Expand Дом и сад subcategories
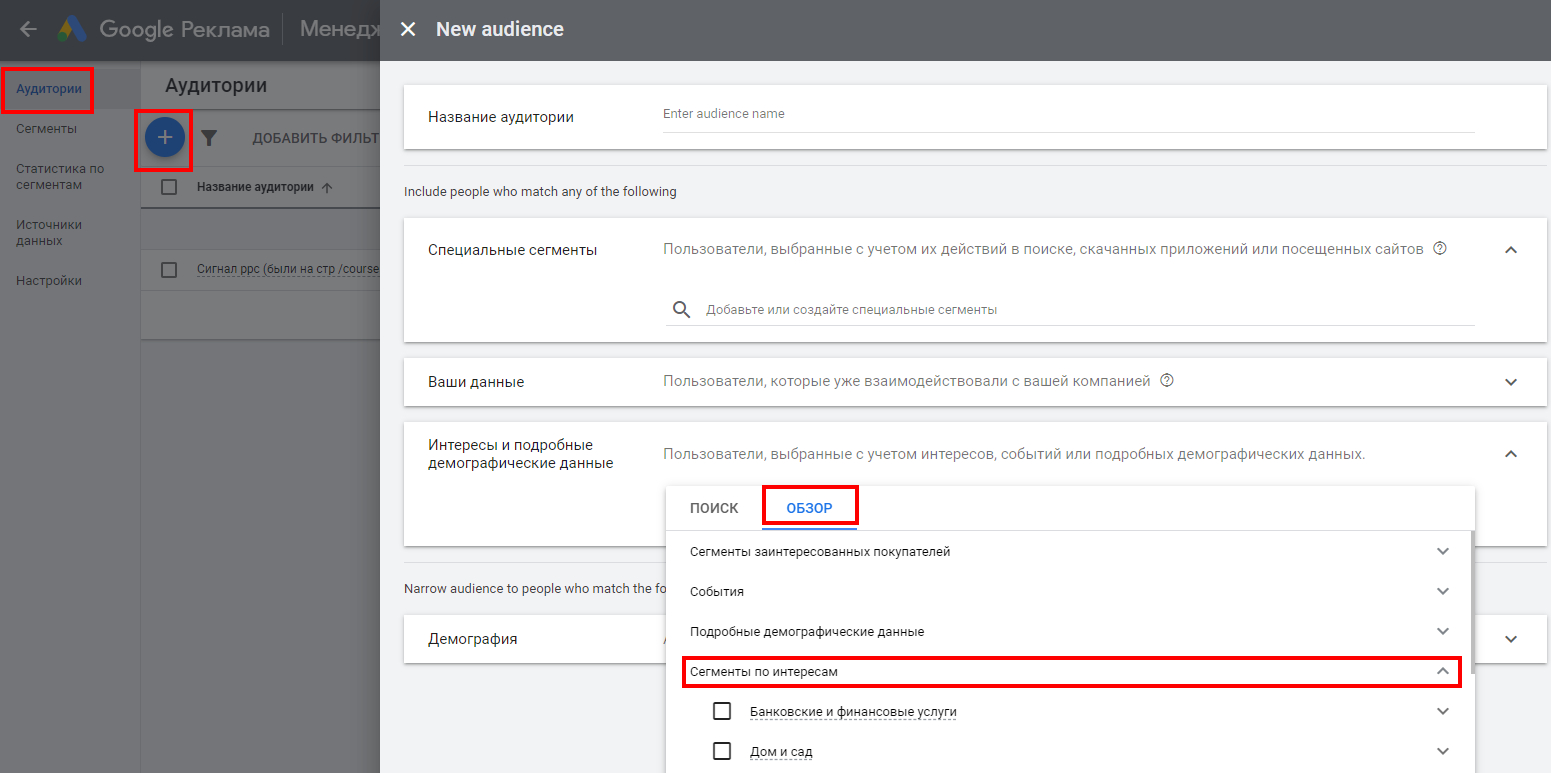 [1442, 751]
